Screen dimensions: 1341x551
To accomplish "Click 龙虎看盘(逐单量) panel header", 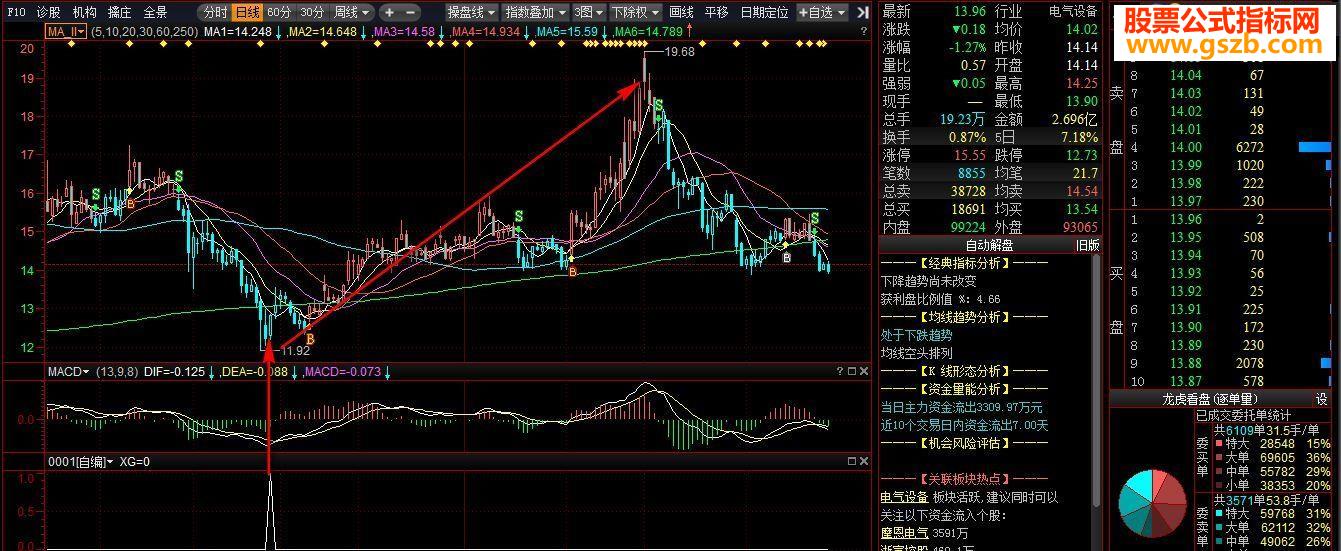I will point(1209,398).
